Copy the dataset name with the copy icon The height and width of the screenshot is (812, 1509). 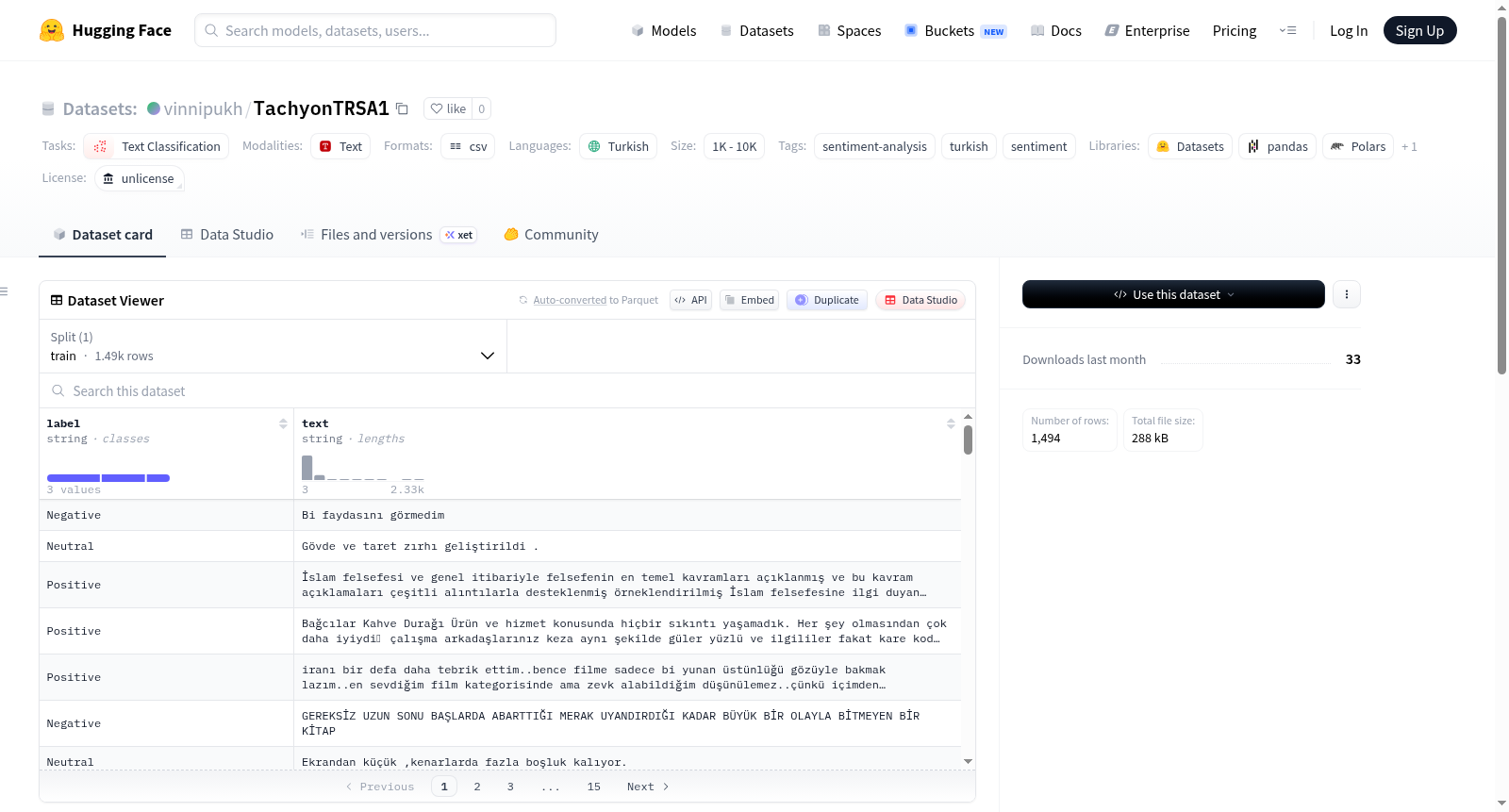(402, 108)
